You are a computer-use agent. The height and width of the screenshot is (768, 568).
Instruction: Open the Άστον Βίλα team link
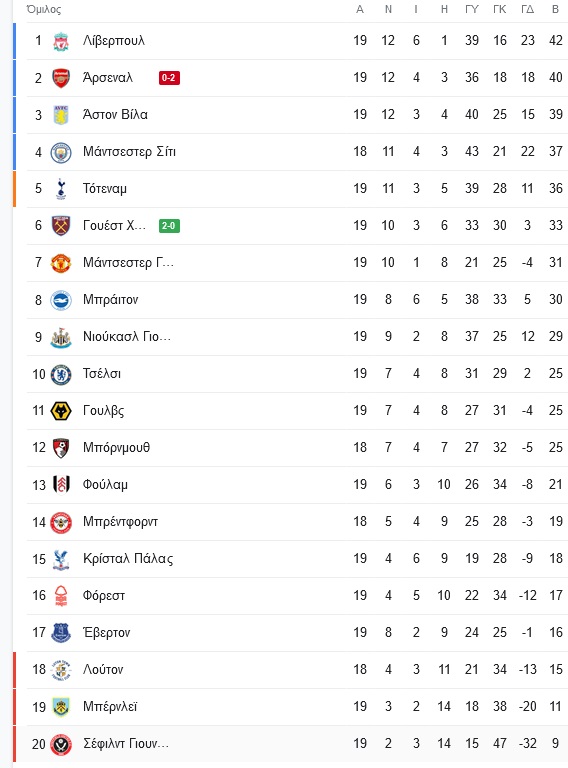click(x=115, y=115)
